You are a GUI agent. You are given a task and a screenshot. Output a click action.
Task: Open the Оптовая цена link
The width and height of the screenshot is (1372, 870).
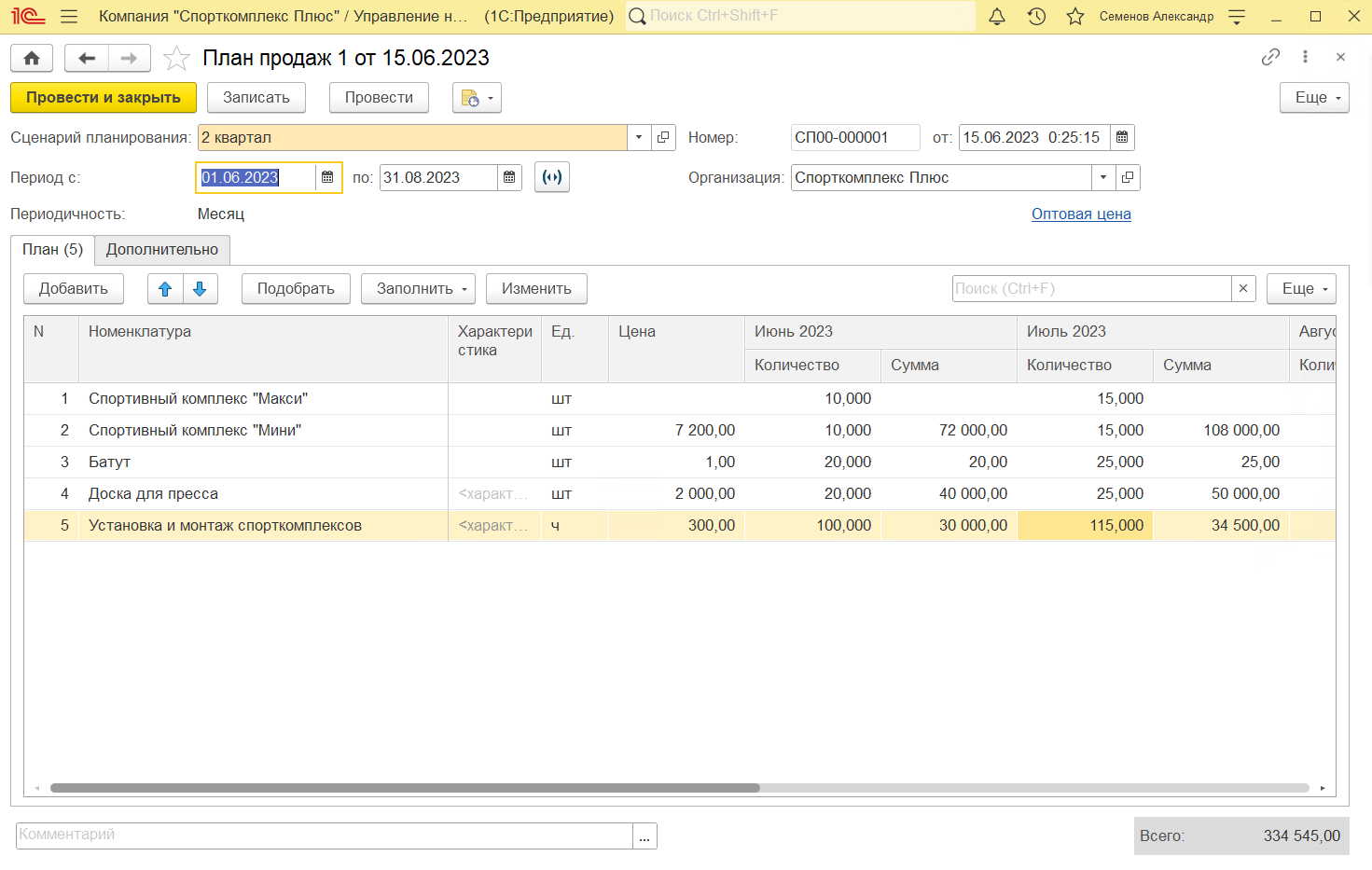[x=1081, y=214]
